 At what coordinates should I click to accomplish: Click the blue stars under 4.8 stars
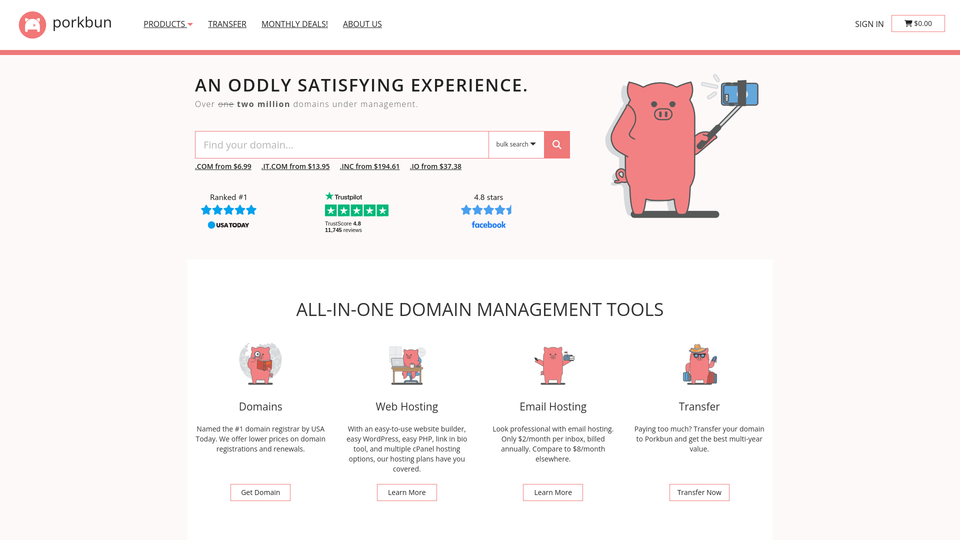(487, 210)
